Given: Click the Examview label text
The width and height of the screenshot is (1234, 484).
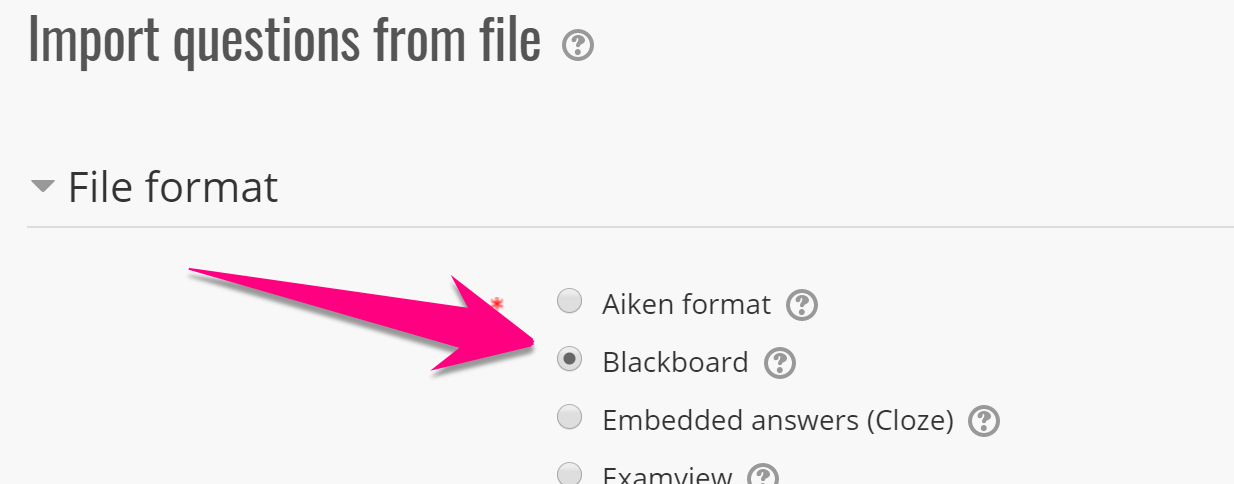Looking at the screenshot, I should [x=668, y=476].
